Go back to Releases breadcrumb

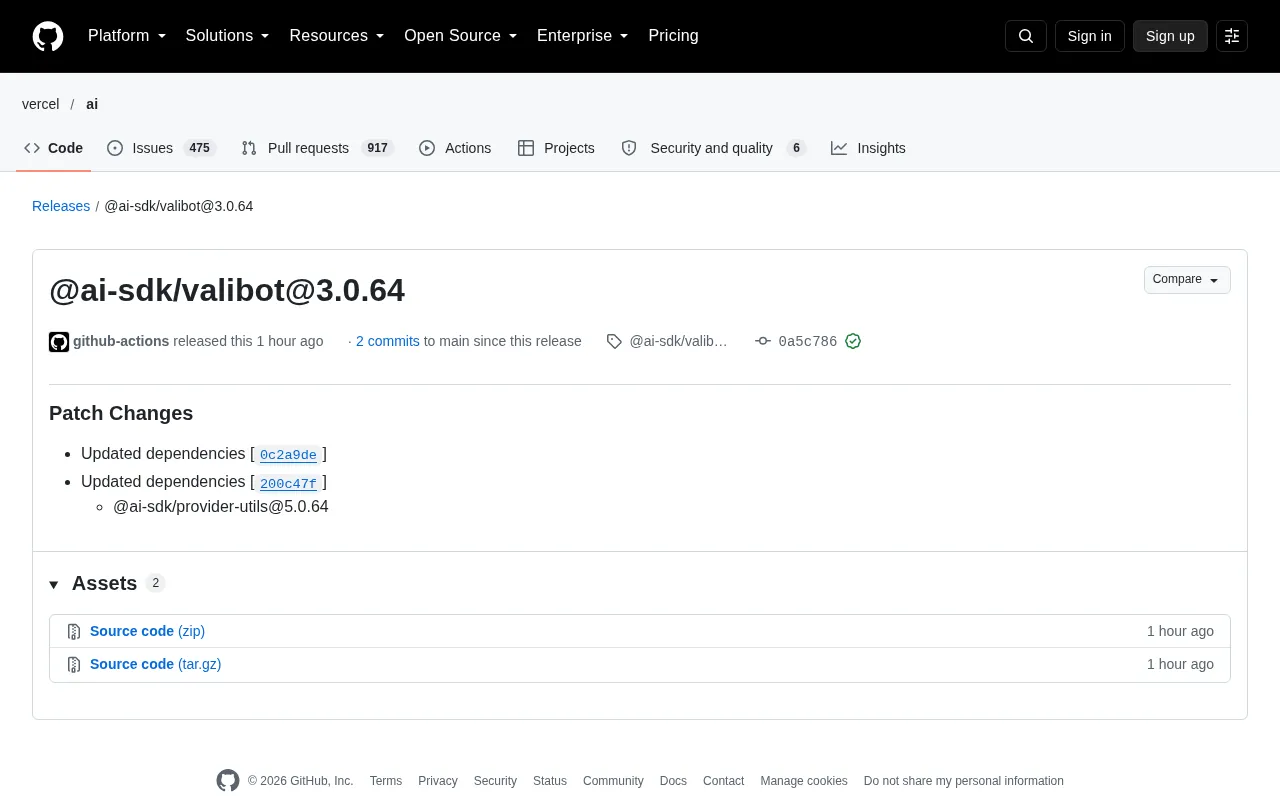point(61,206)
